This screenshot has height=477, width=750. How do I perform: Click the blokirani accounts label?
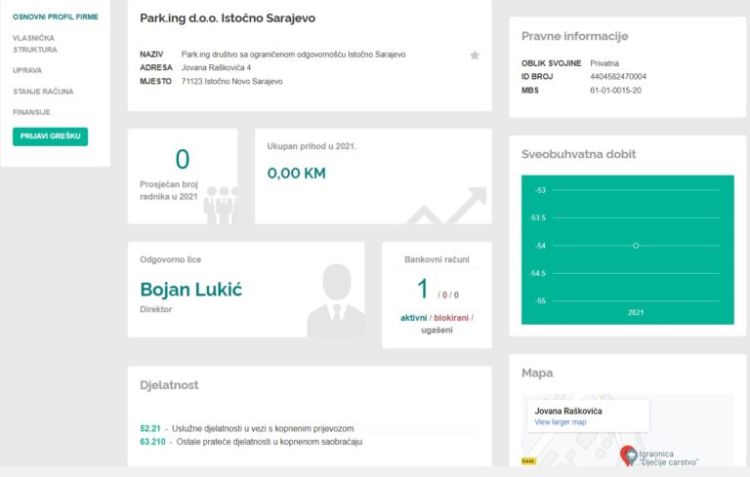click(451, 318)
